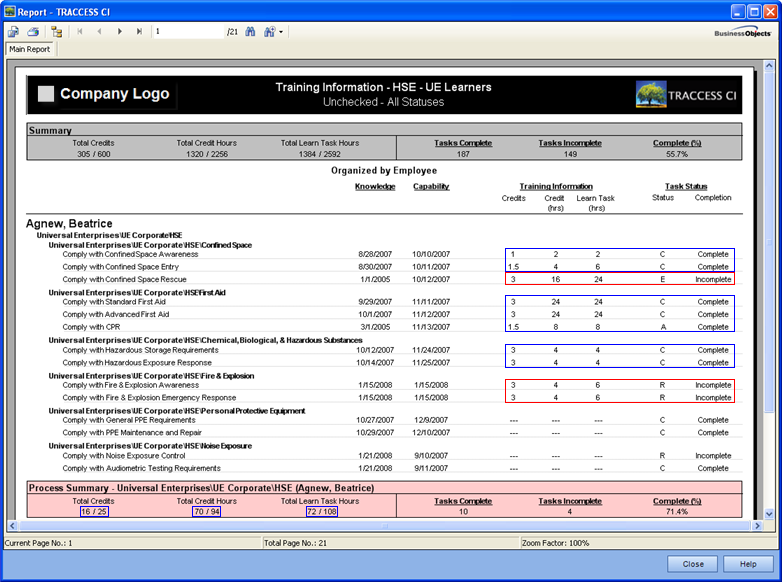Click the TRACCESS CI tree logo

tap(651, 94)
